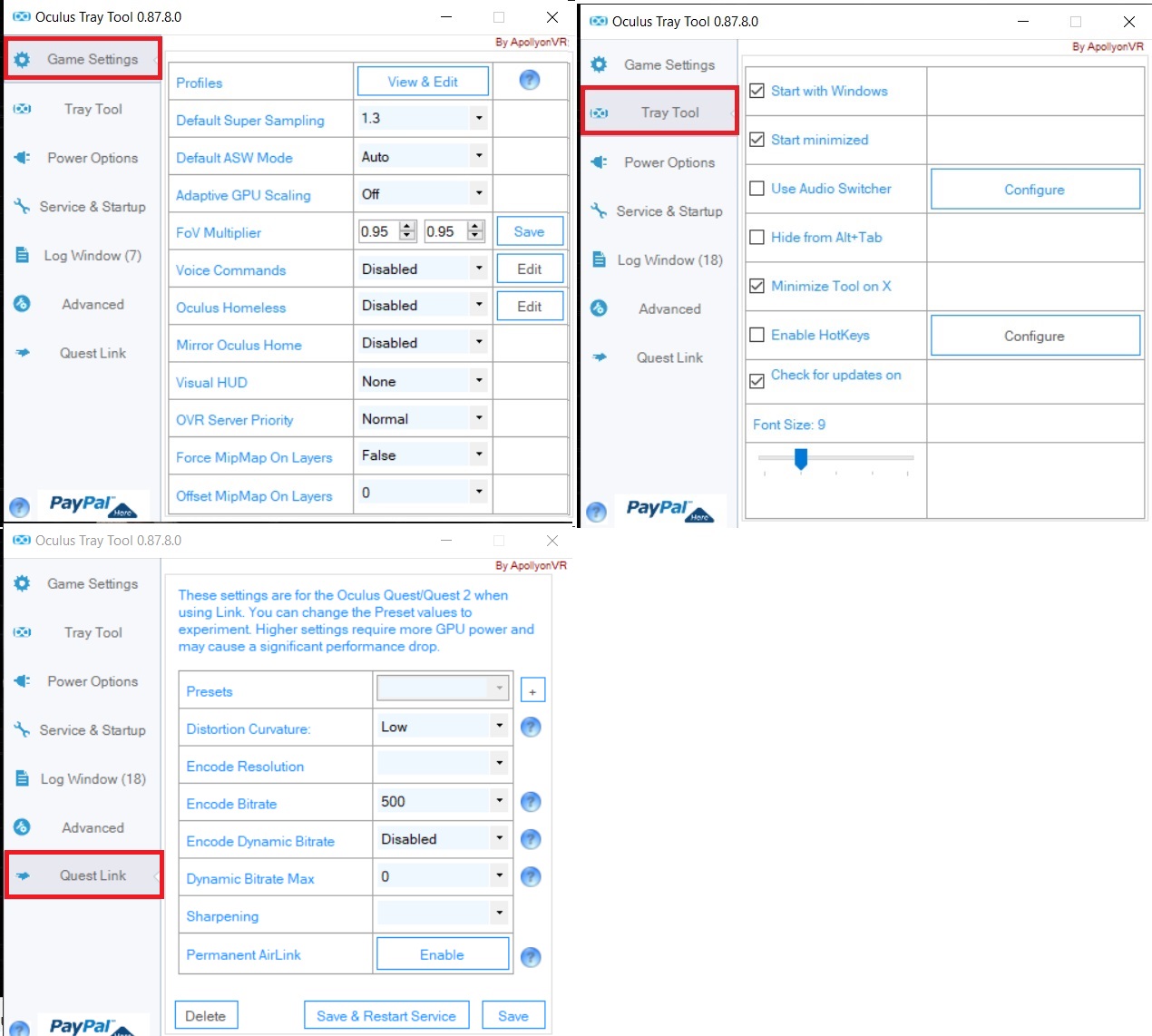Screen dimensions: 1152x1036
Task: Click Edit next to Voice Commands
Action: tap(530, 269)
